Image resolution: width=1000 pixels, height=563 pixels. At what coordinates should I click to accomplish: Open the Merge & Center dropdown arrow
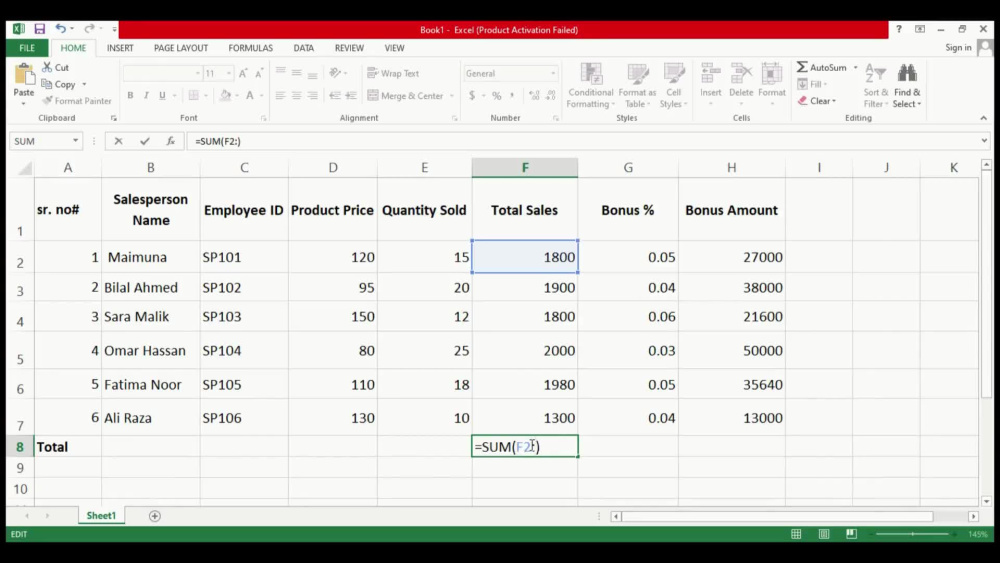(452, 96)
